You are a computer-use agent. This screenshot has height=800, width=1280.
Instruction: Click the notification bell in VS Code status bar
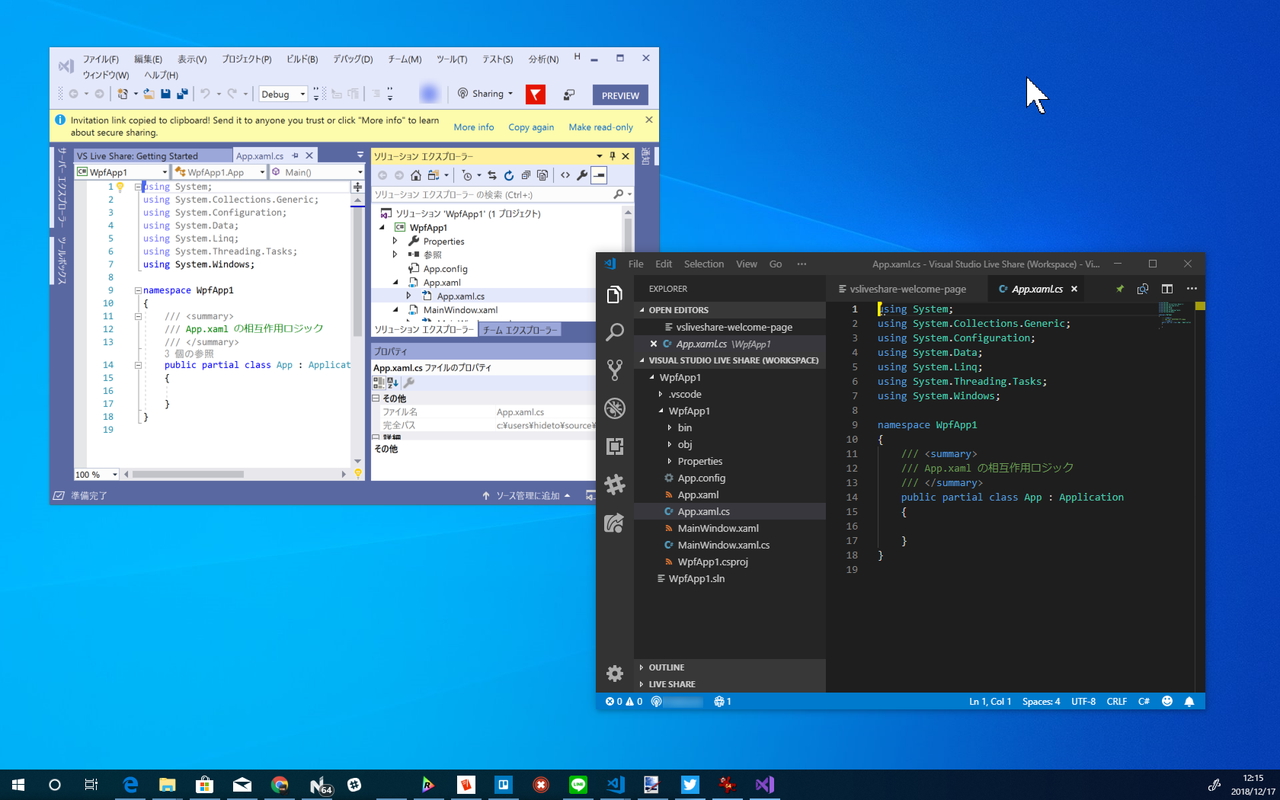click(x=1189, y=701)
